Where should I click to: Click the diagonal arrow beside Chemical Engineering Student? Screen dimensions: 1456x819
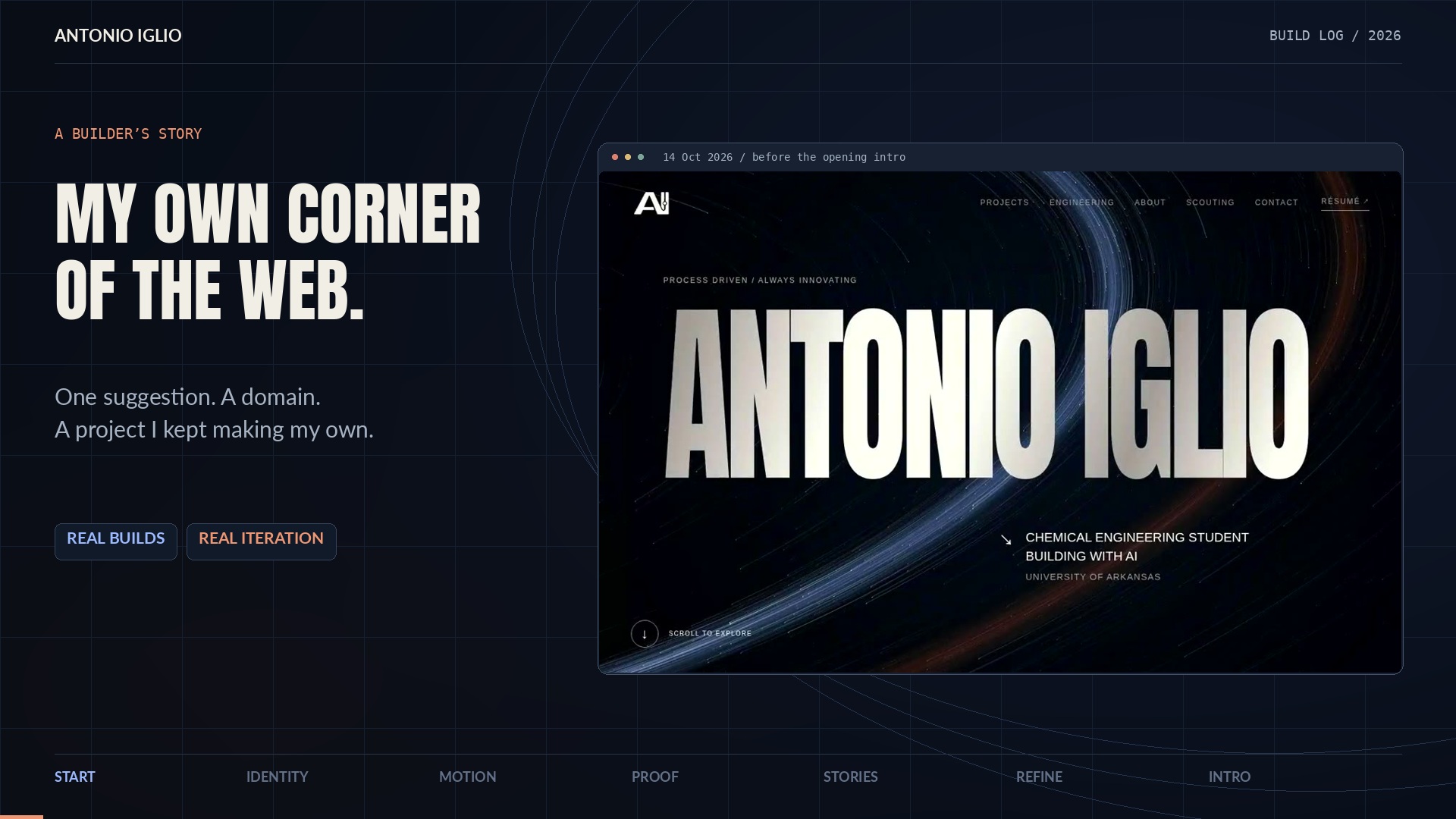click(1006, 540)
